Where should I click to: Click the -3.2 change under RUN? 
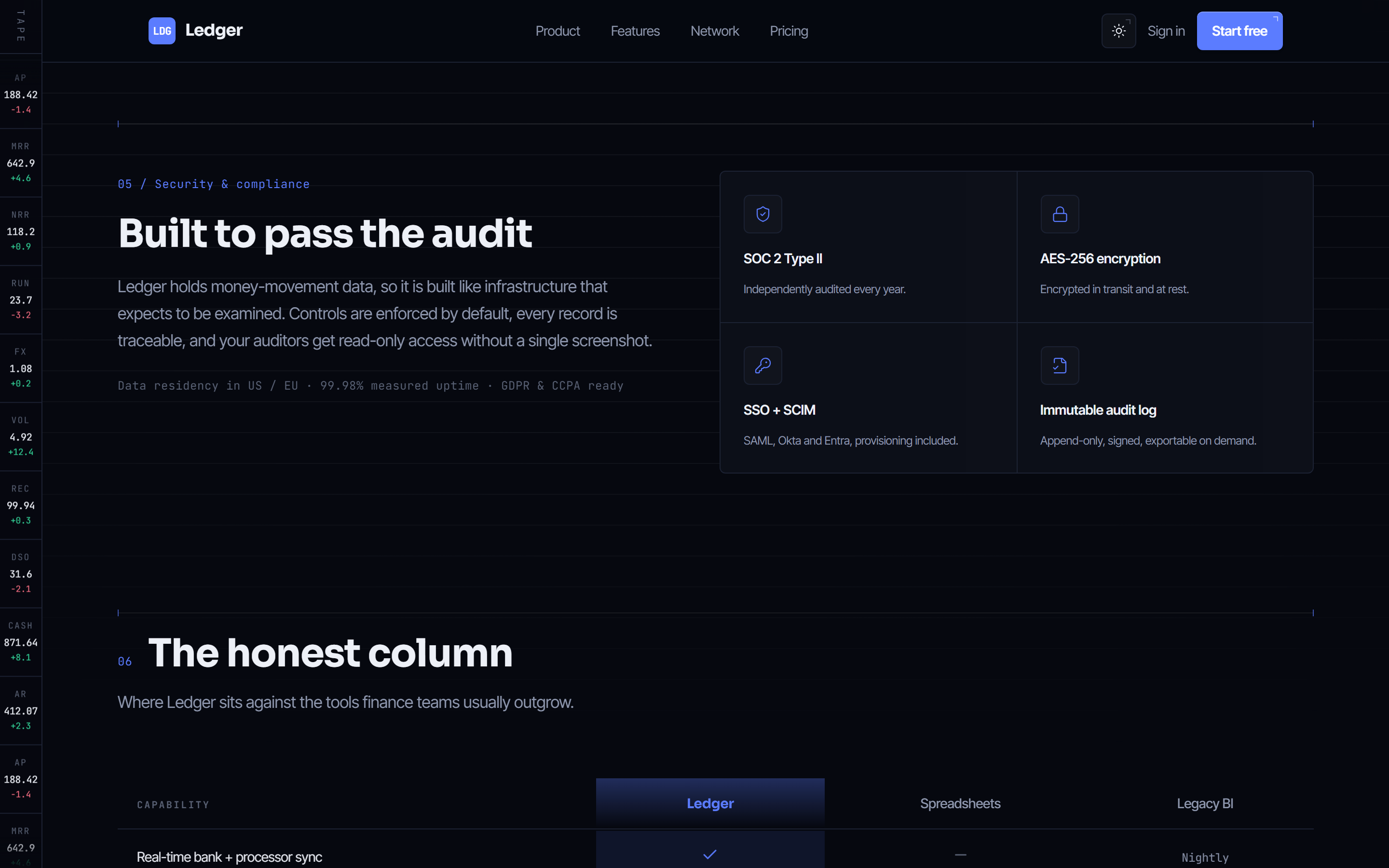coord(21,315)
